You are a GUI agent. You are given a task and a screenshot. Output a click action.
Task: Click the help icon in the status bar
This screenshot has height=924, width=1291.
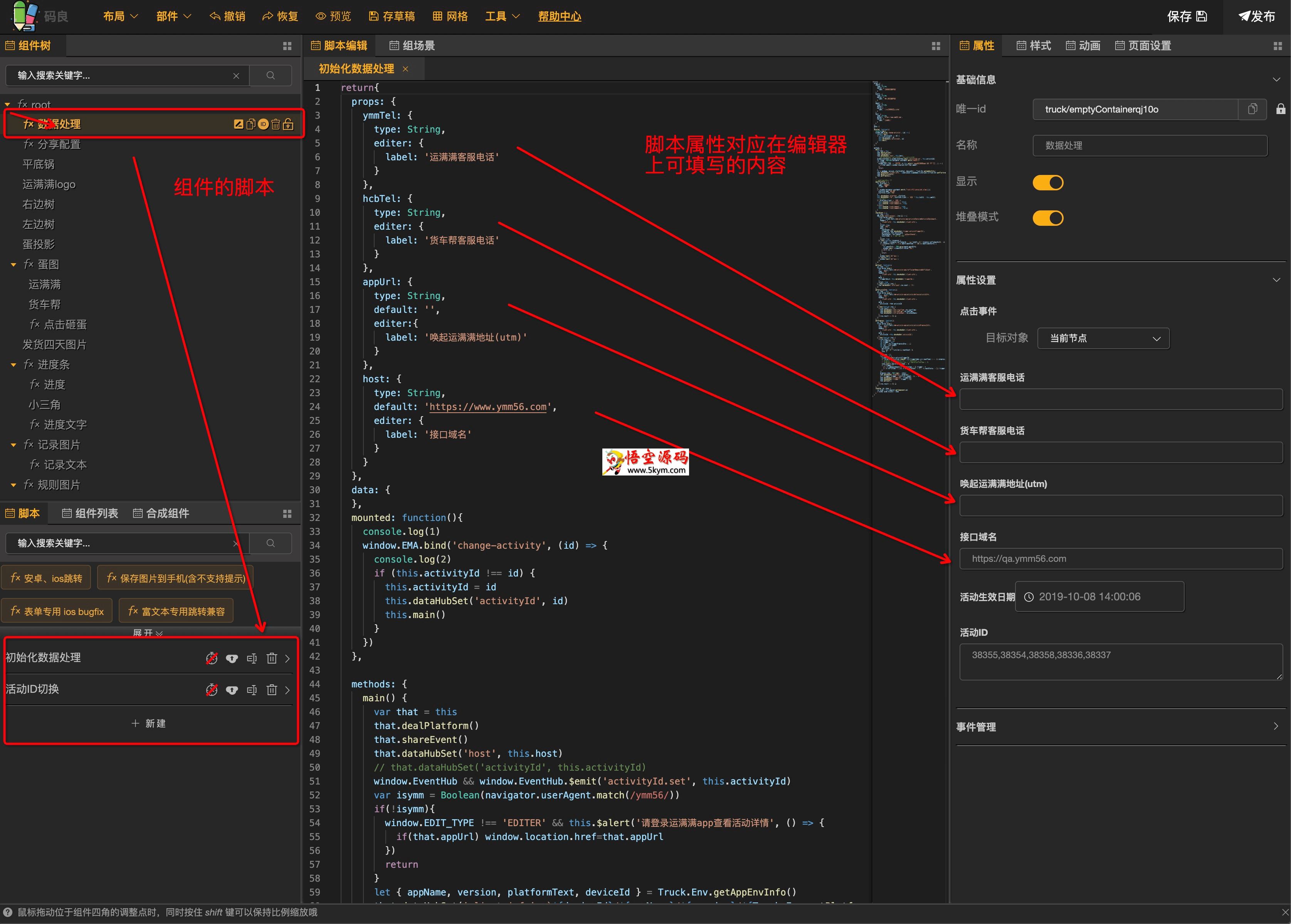click(x=7, y=912)
